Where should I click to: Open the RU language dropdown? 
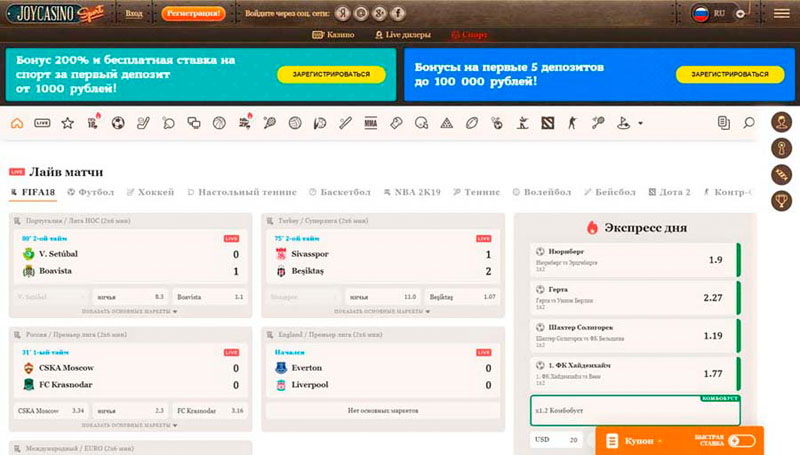pyautogui.click(x=718, y=14)
